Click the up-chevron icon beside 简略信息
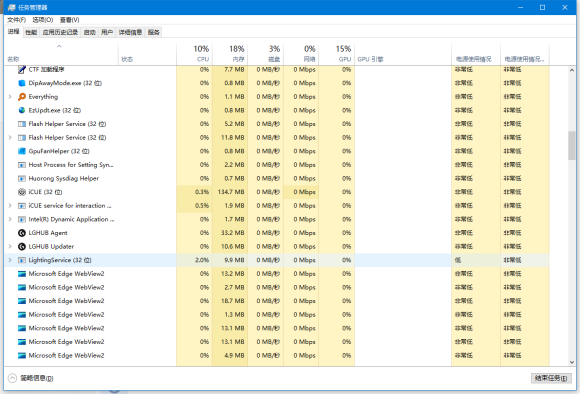The image size is (580, 394). (x=12, y=378)
